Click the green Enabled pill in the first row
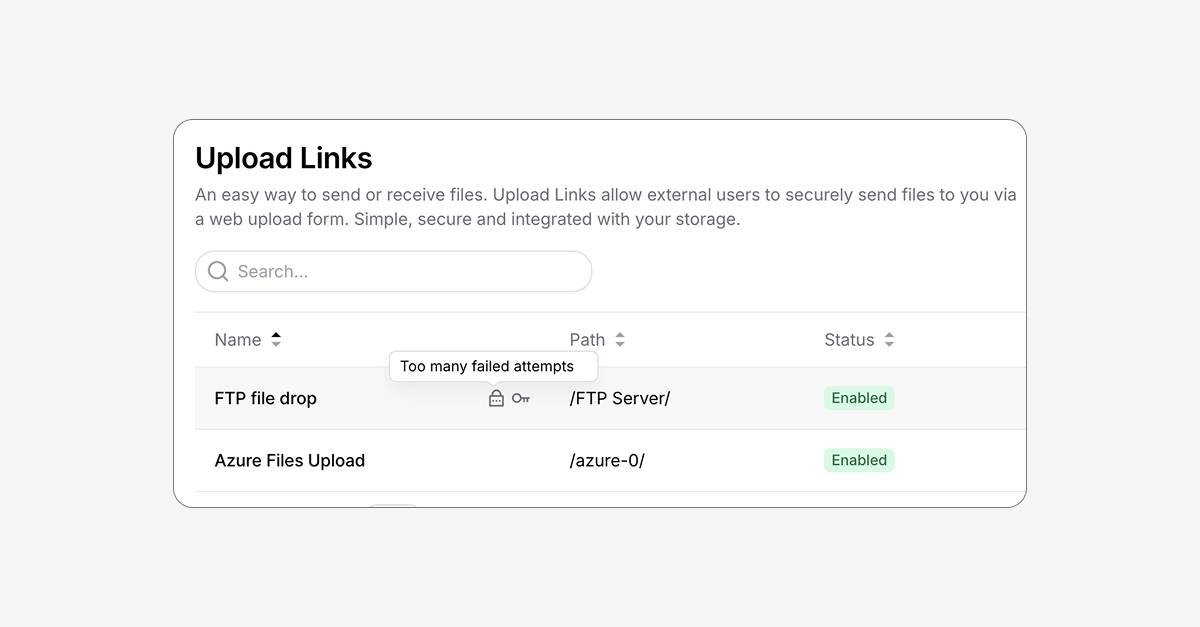This screenshot has height=627, width=1200. 858,398
